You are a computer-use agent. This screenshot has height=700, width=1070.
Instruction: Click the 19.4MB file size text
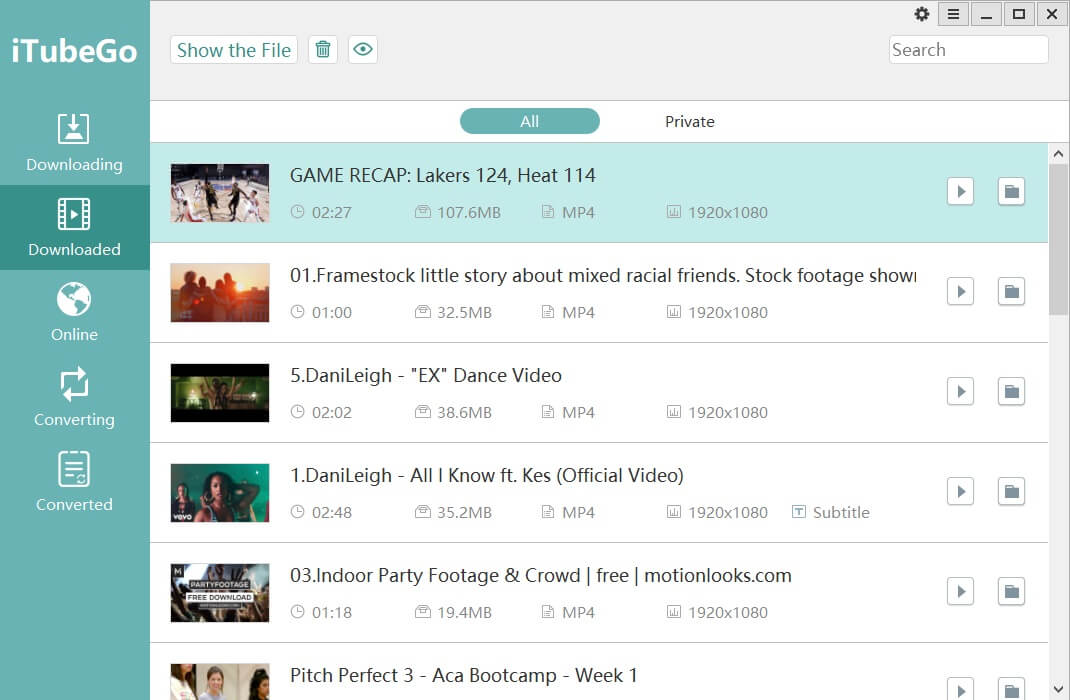464,613
